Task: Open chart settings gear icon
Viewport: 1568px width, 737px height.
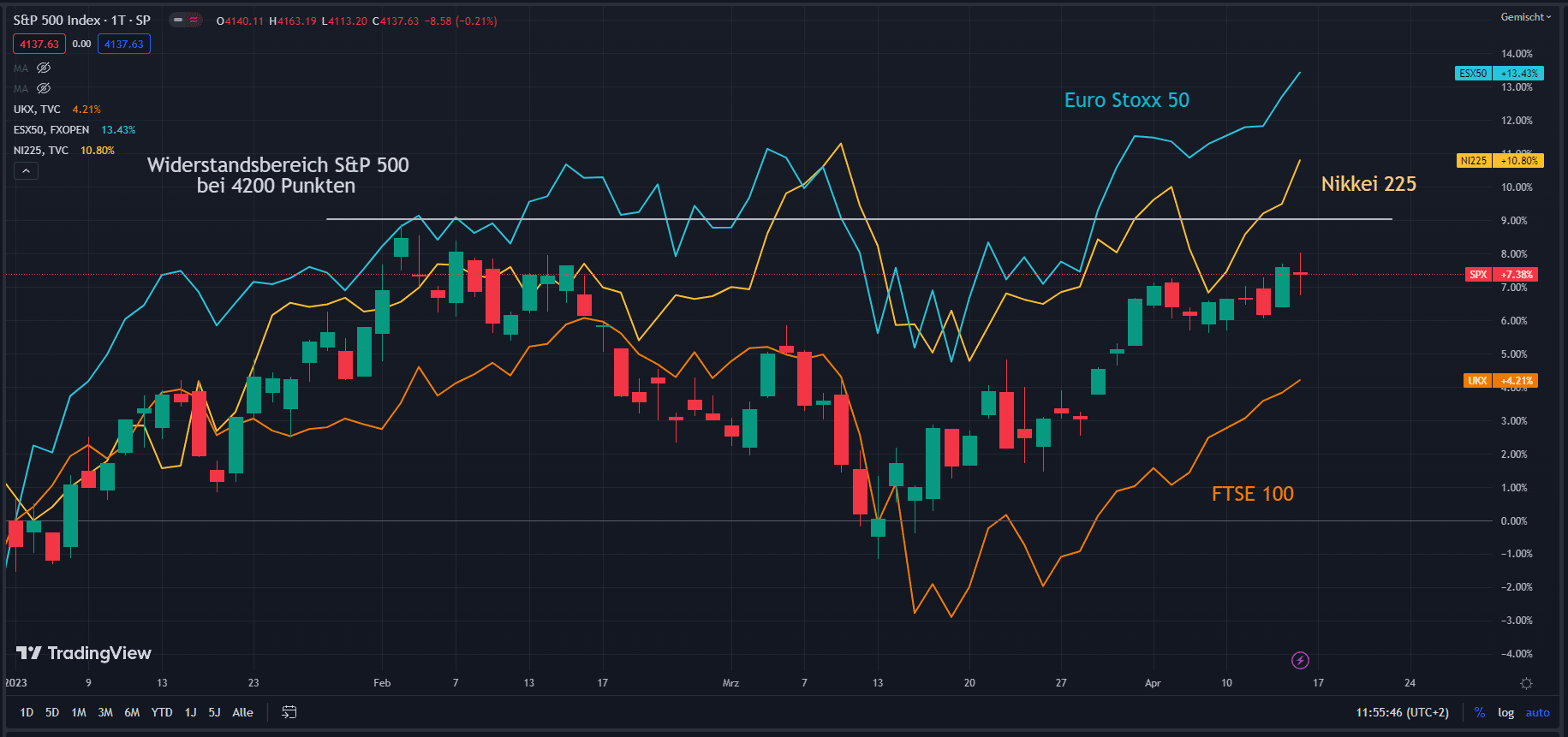Action: 1526,683
